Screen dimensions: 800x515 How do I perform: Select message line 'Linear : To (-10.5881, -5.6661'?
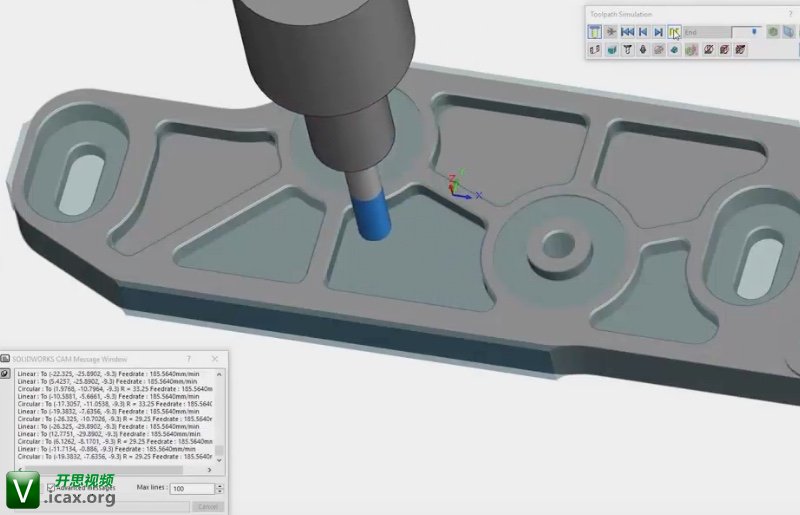pos(109,397)
